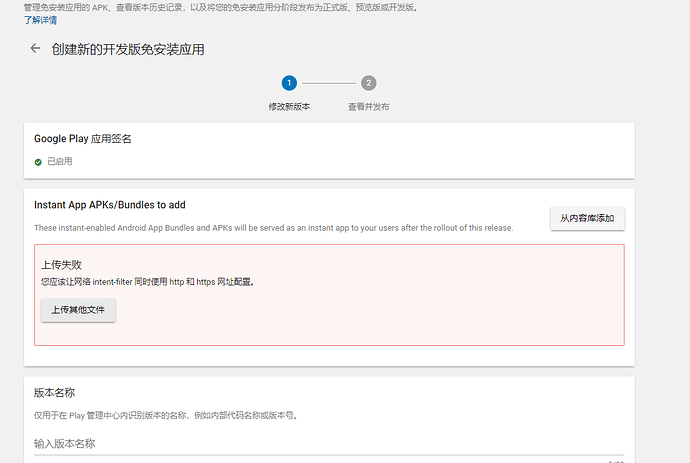Click the intent-filter http https error message
Screen dimensions: 690x463
coord(147,282)
